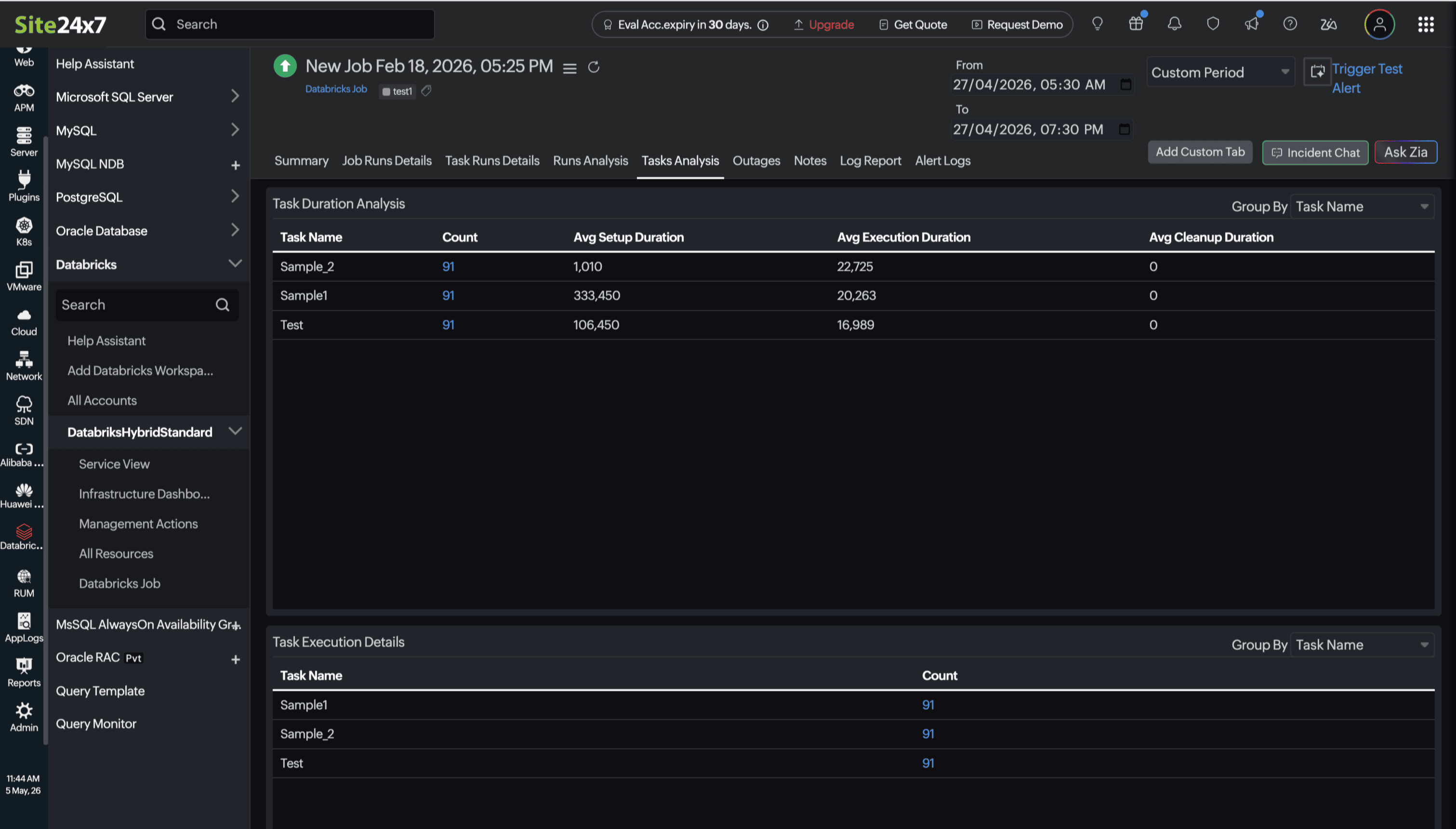
Task: Click the Ask Zia button
Action: pos(1405,152)
